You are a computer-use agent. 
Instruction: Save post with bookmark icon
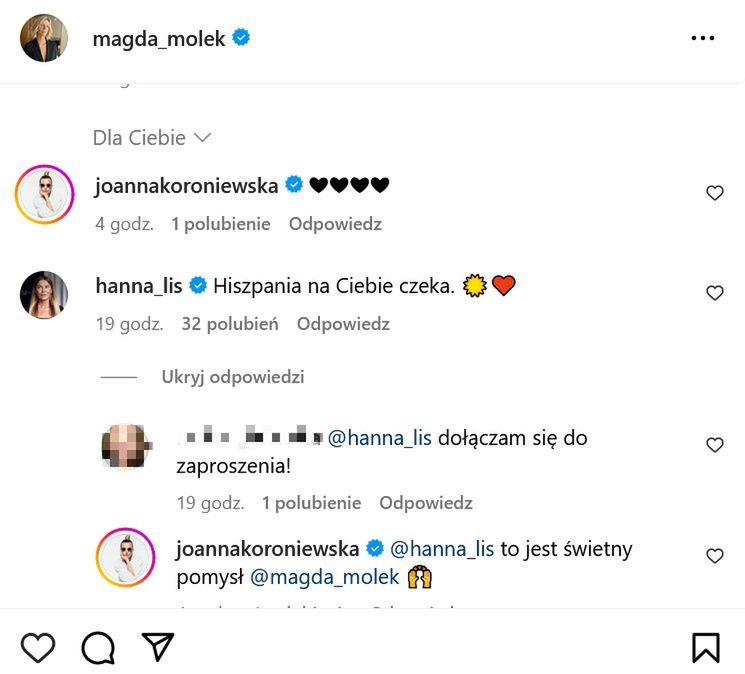706,648
